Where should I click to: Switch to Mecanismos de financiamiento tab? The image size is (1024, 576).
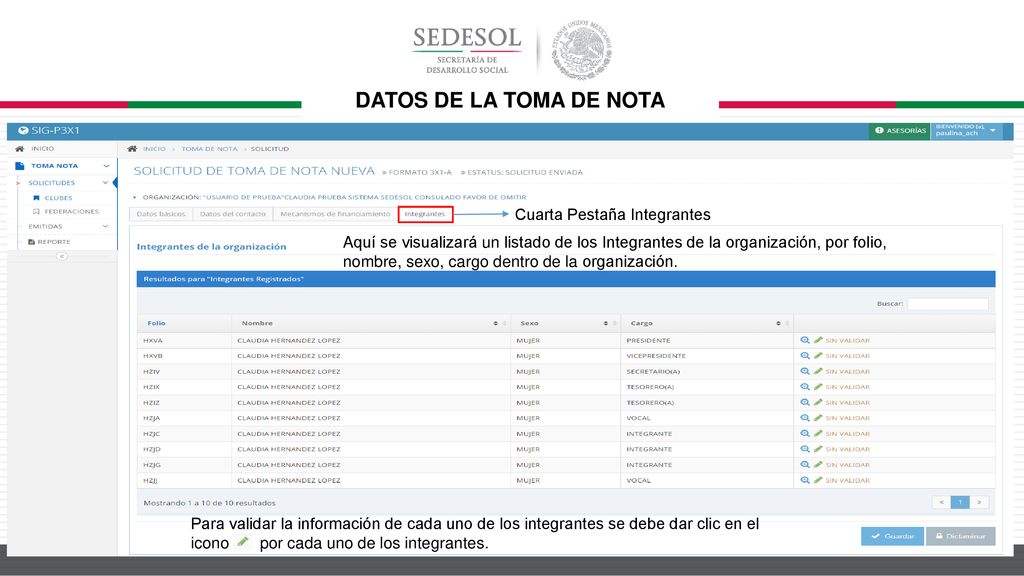pos(335,214)
